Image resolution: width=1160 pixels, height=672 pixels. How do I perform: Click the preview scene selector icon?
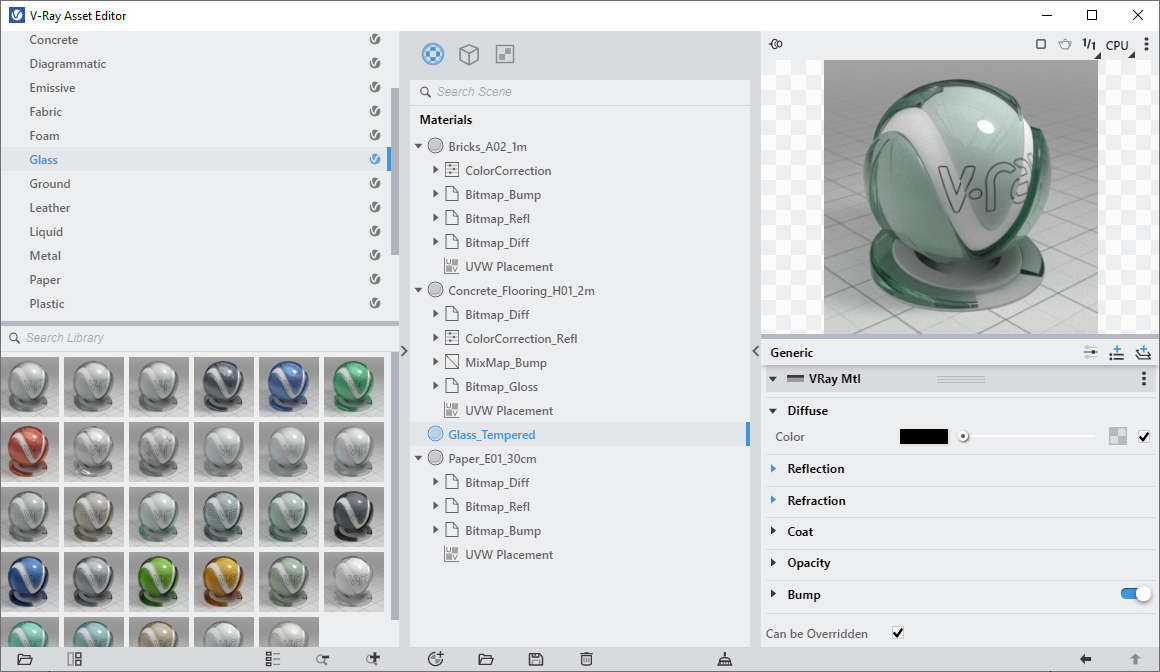[x=775, y=44]
